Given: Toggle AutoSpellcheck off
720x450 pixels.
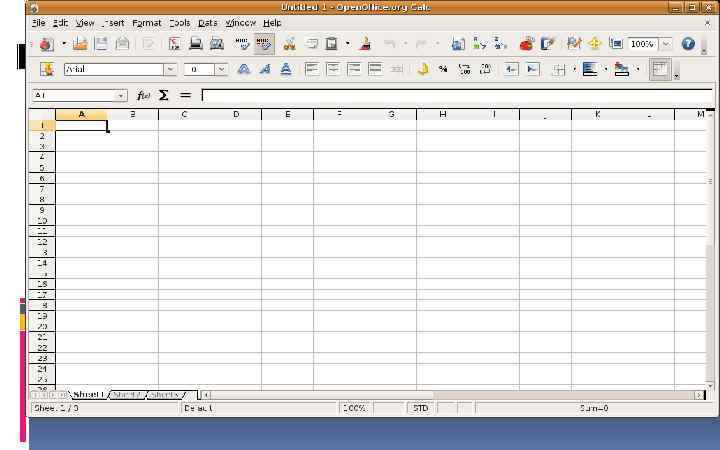Looking at the screenshot, I should 264,44.
